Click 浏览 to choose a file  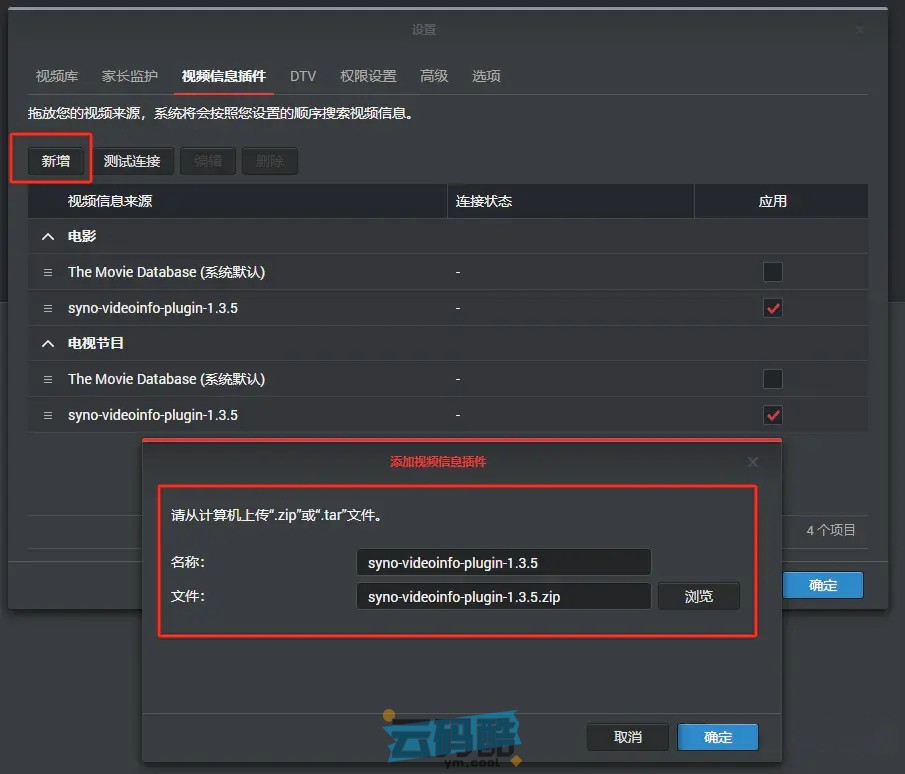tap(698, 596)
